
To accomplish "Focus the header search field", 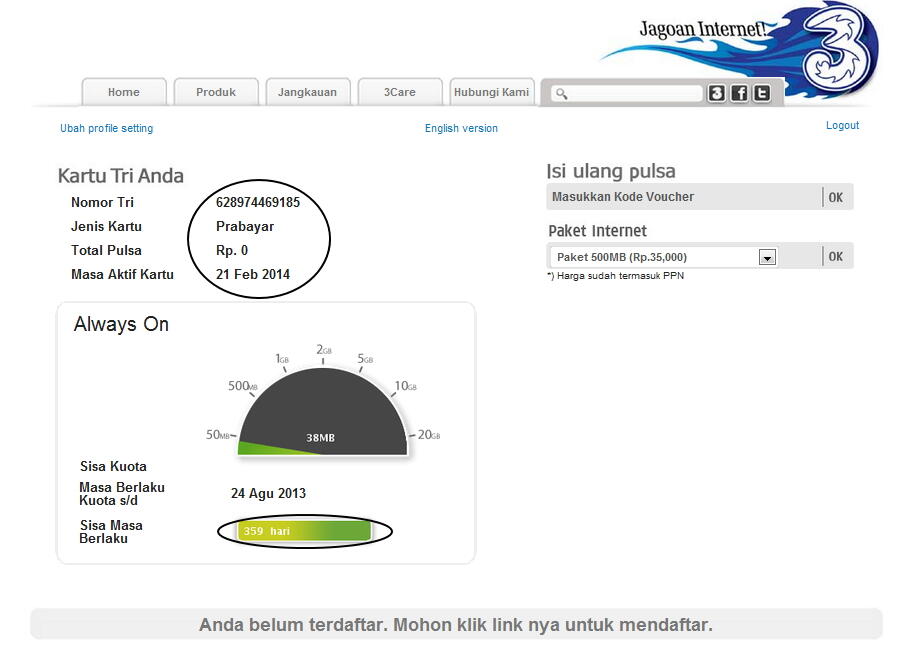I will click(x=626, y=93).
